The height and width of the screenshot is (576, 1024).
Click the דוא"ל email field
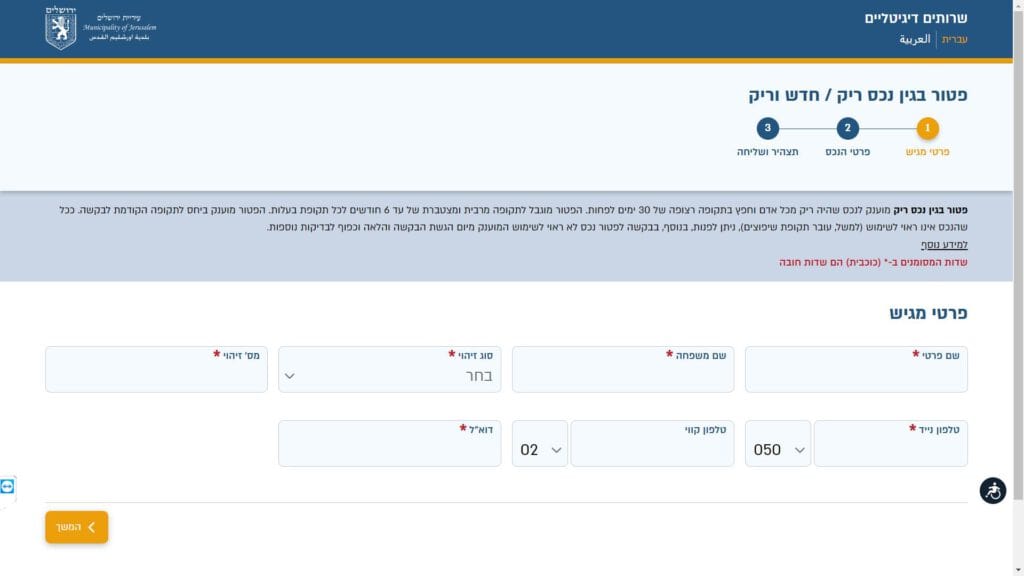389,450
